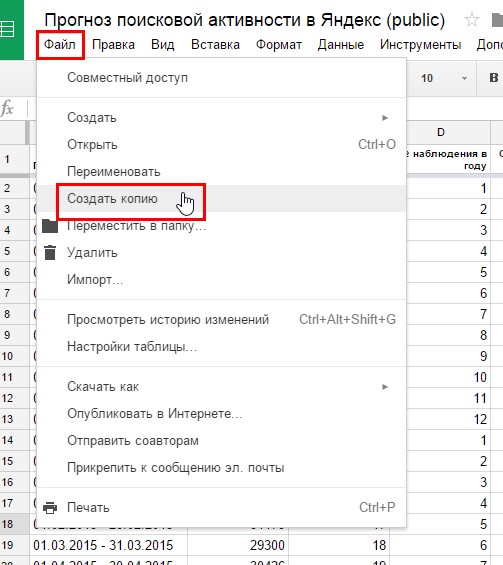Click the folder icon for Переместить в папку
The height and width of the screenshot is (565, 503).
pos(50,226)
